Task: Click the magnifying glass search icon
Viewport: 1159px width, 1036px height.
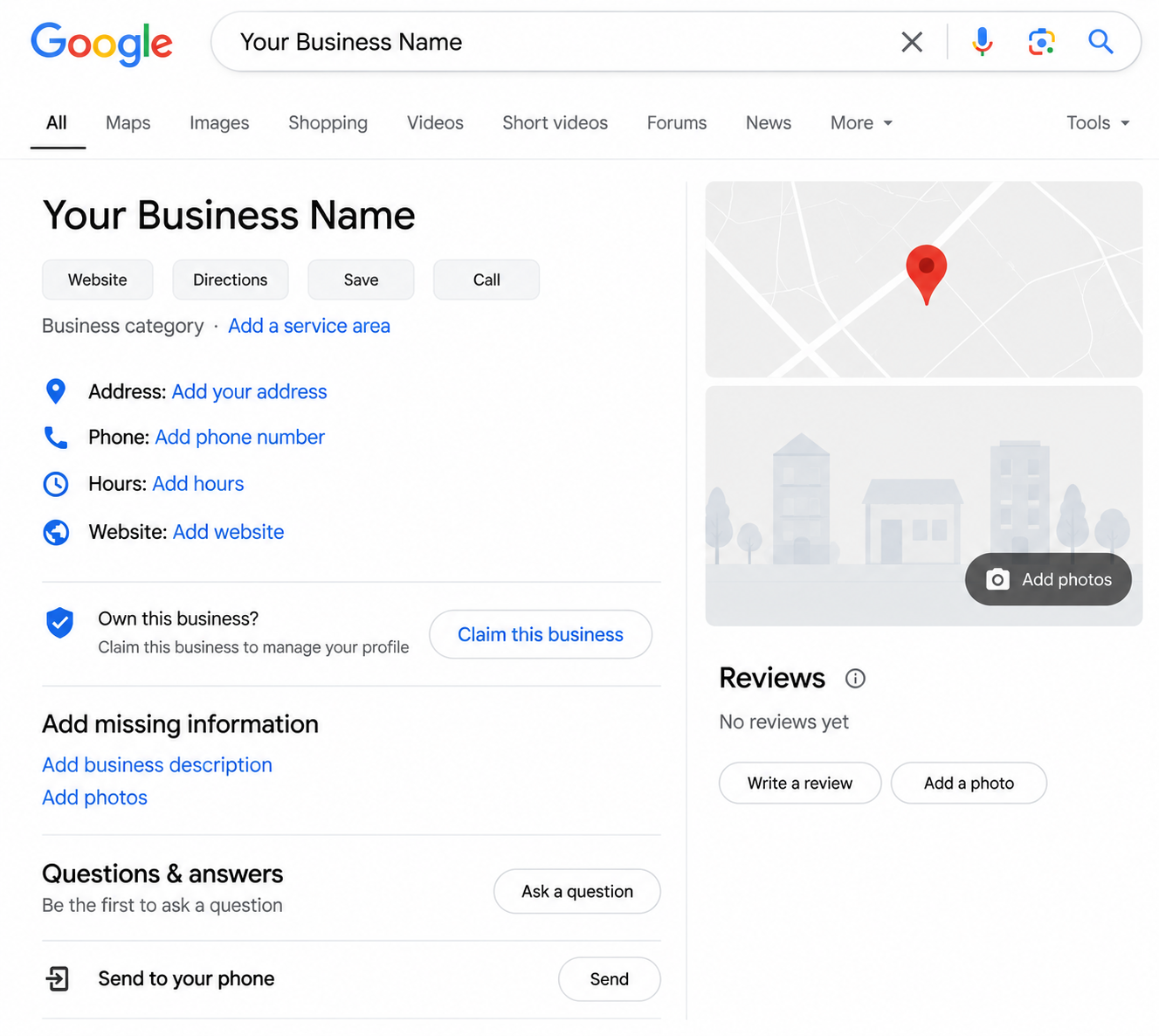Action: click(x=1100, y=41)
